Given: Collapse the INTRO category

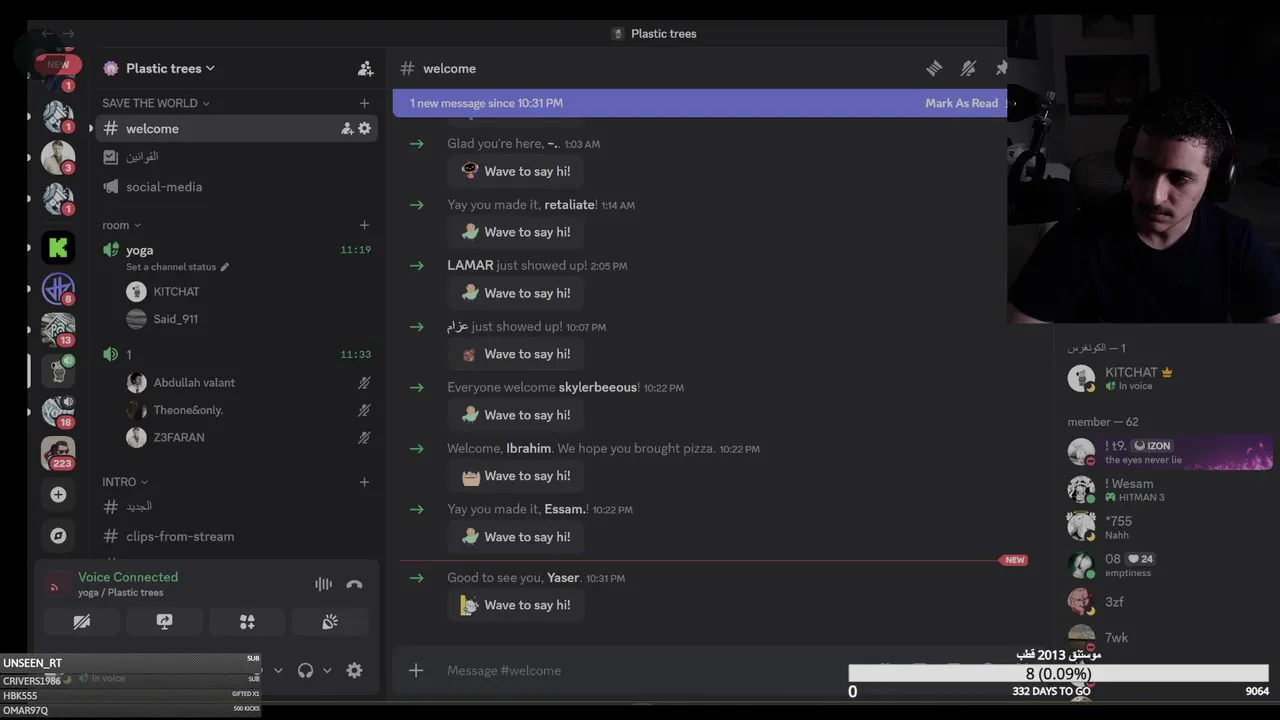Looking at the screenshot, I should [x=124, y=482].
